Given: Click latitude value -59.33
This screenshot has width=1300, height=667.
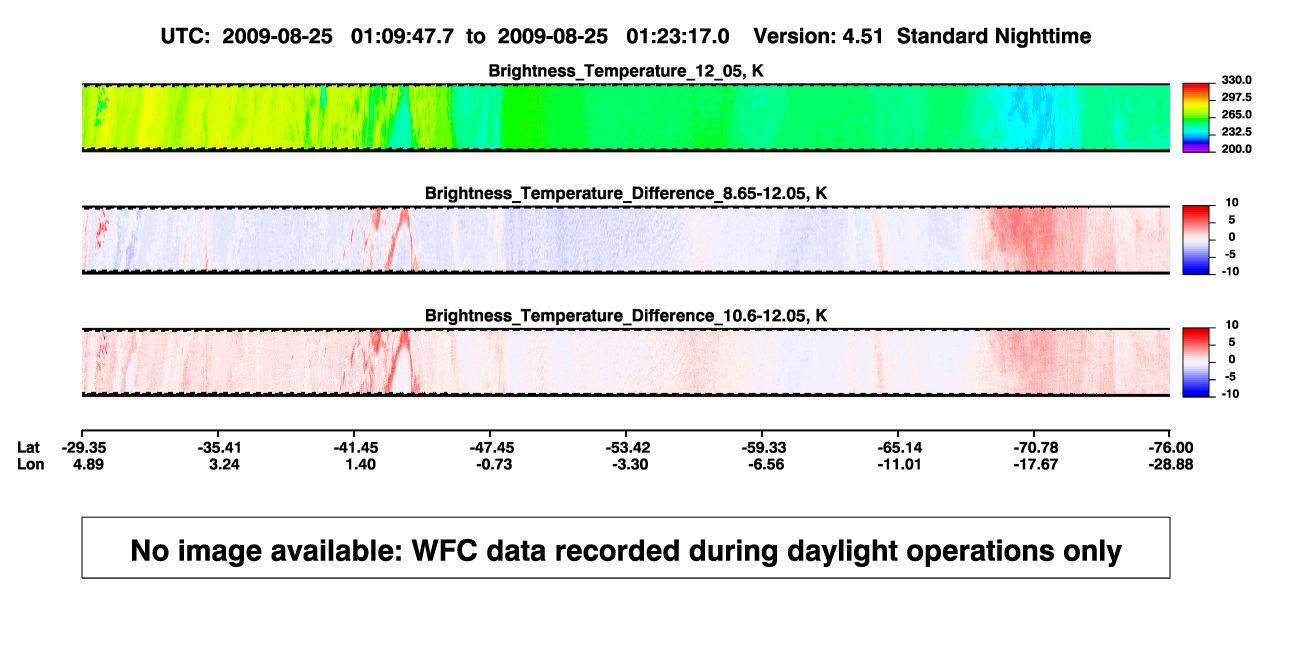Looking at the screenshot, I should (763, 447).
